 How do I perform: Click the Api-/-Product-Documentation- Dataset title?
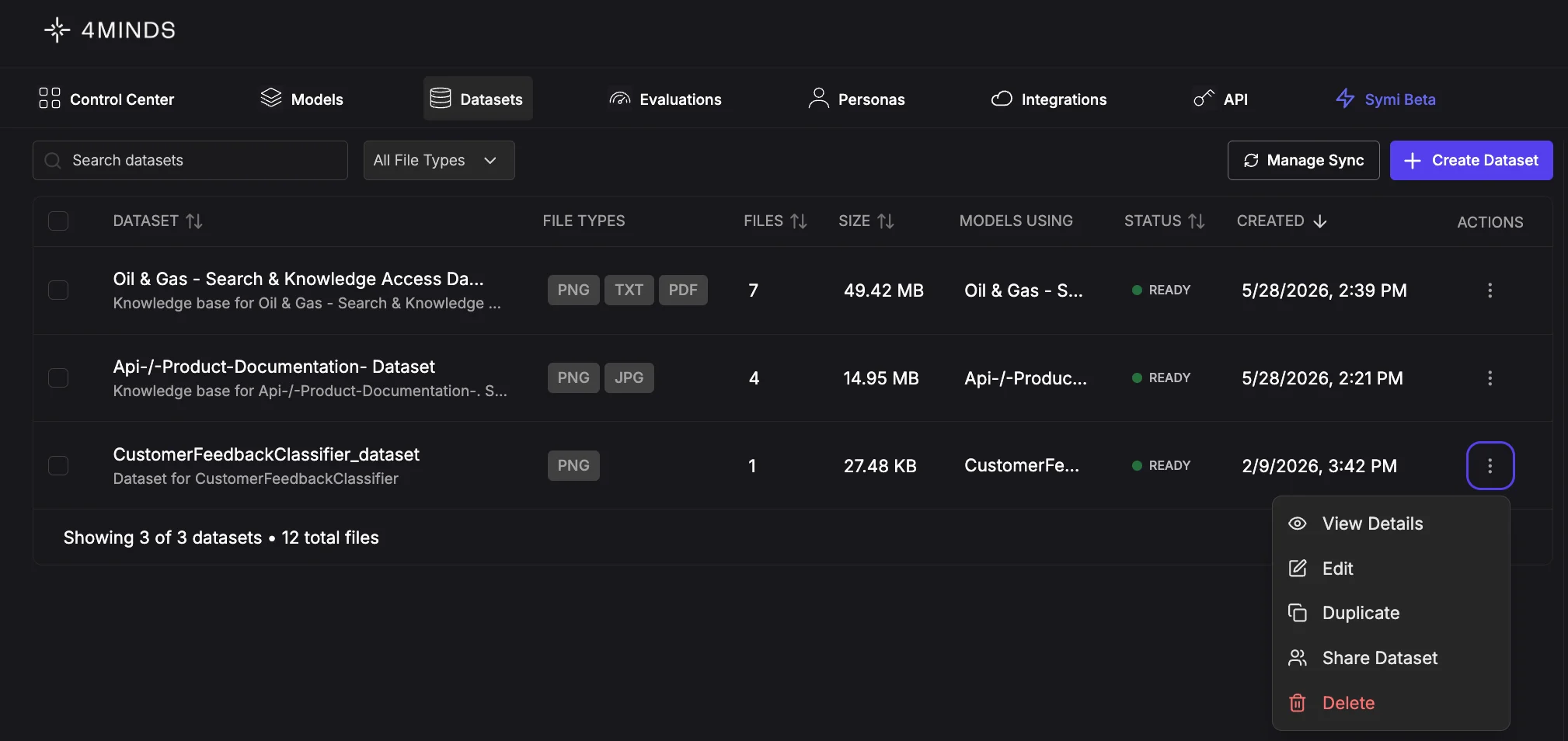point(274,367)
